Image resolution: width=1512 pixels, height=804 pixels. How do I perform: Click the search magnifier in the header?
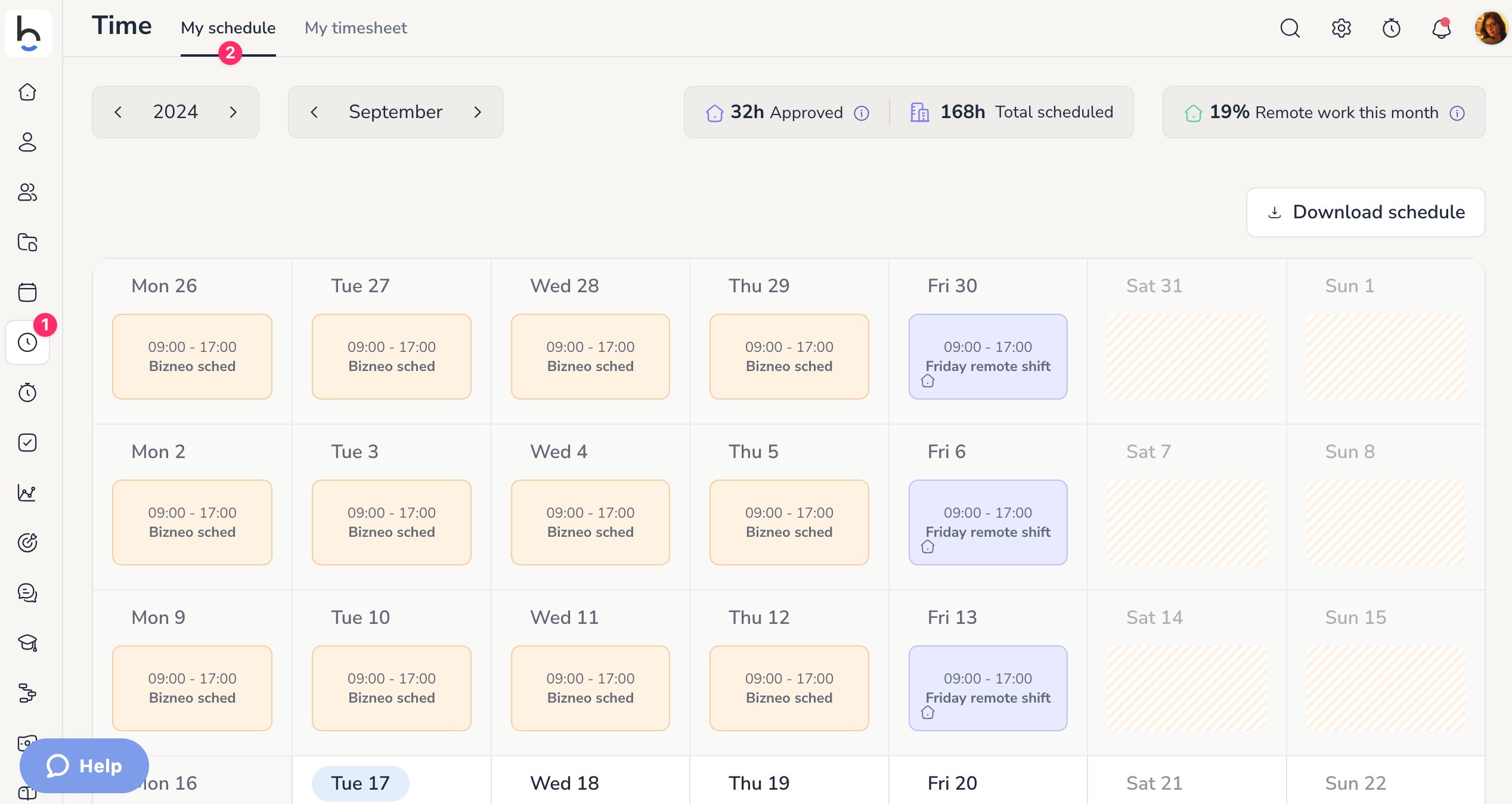pos(1290,28)
